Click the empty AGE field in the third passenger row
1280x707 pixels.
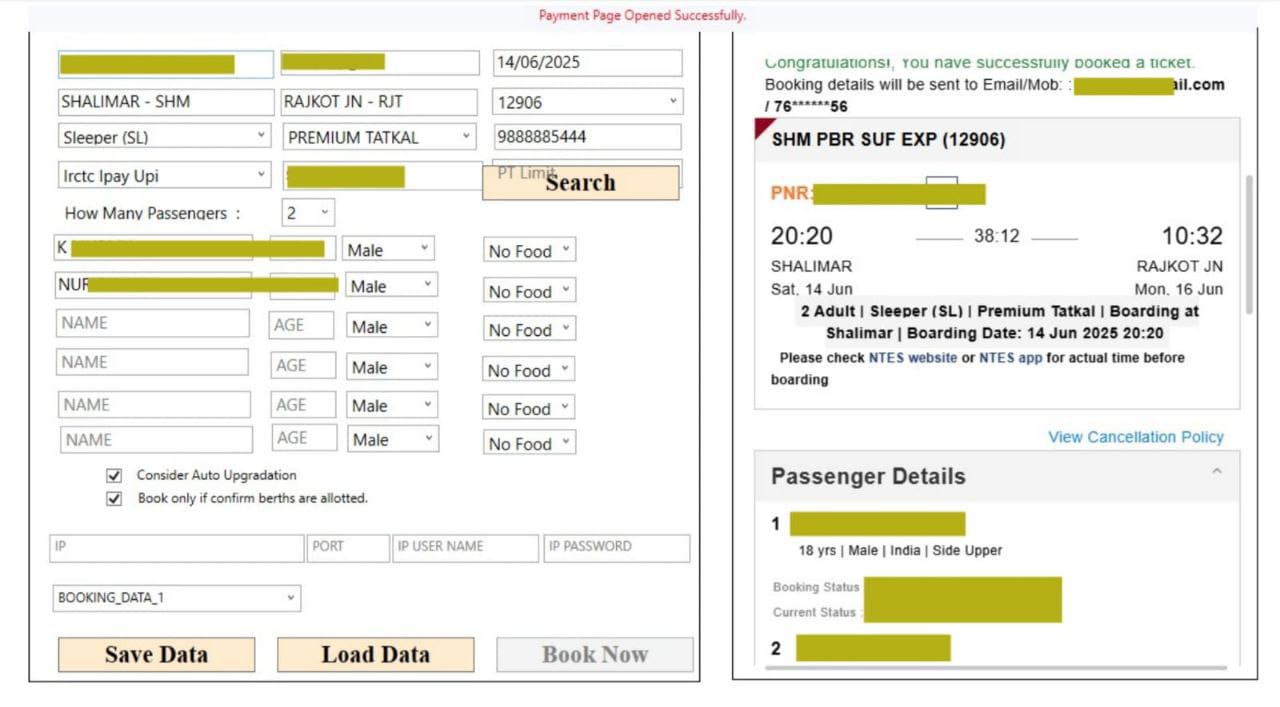(303, 325)
